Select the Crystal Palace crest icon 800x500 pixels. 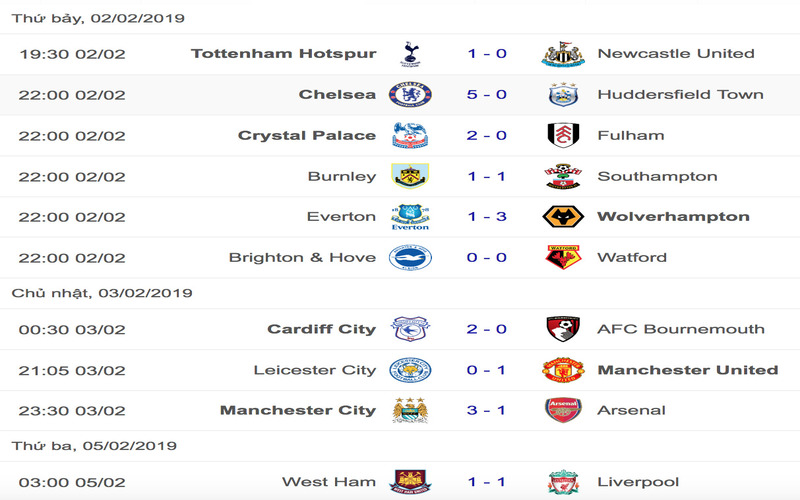[x=410, y=136]
